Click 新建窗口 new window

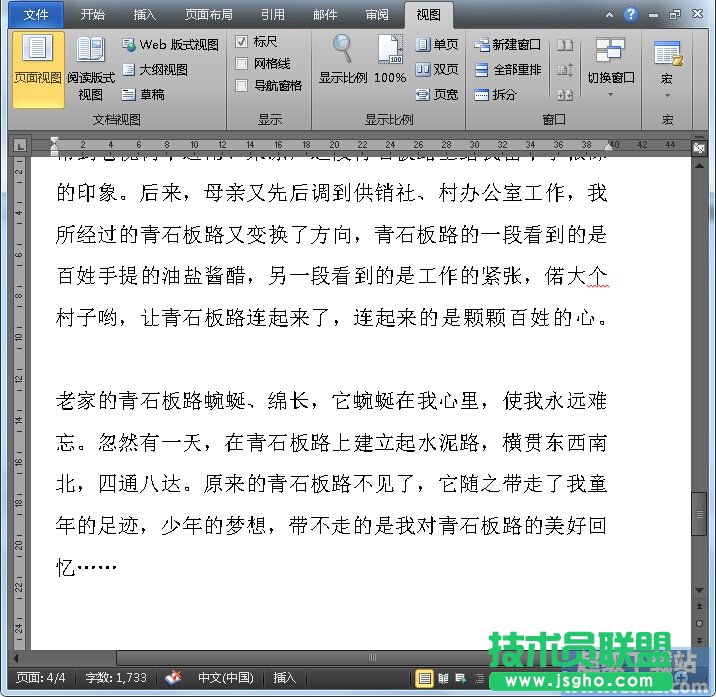[507, 45]
